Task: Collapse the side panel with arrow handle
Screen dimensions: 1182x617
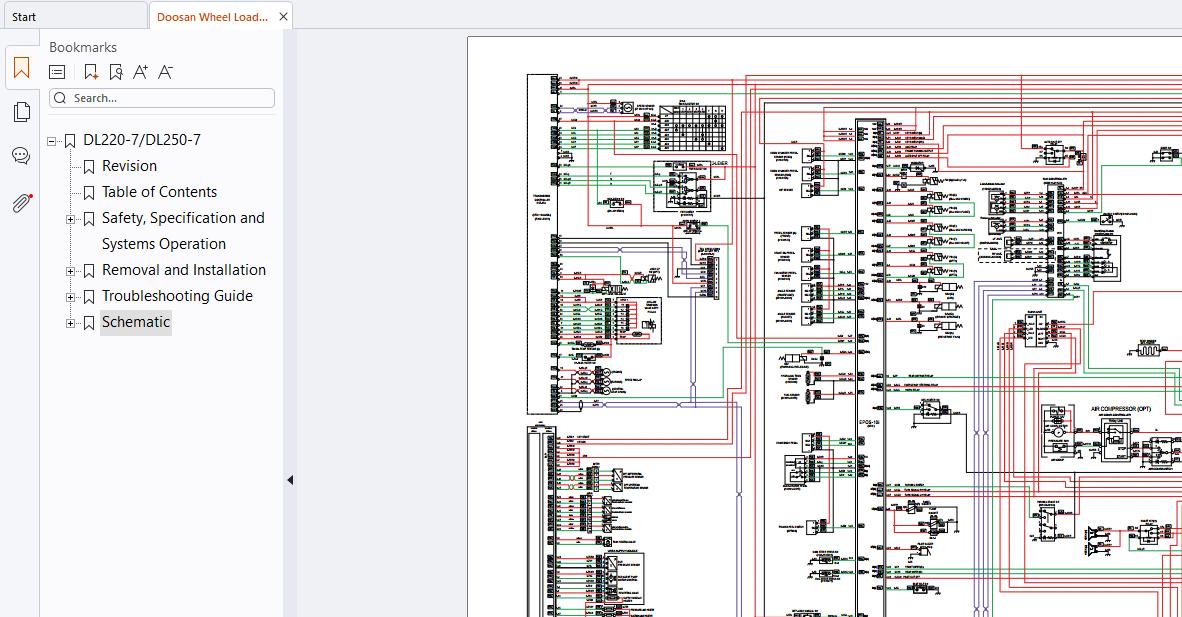Action: 290,480
